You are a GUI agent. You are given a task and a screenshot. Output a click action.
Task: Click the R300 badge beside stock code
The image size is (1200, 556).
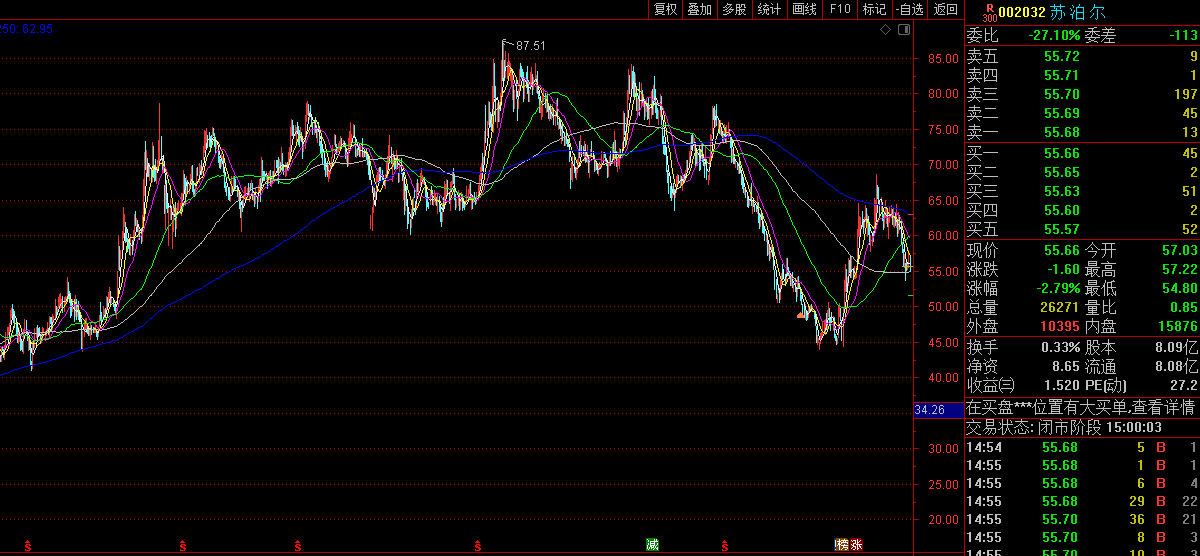(990, 12)
